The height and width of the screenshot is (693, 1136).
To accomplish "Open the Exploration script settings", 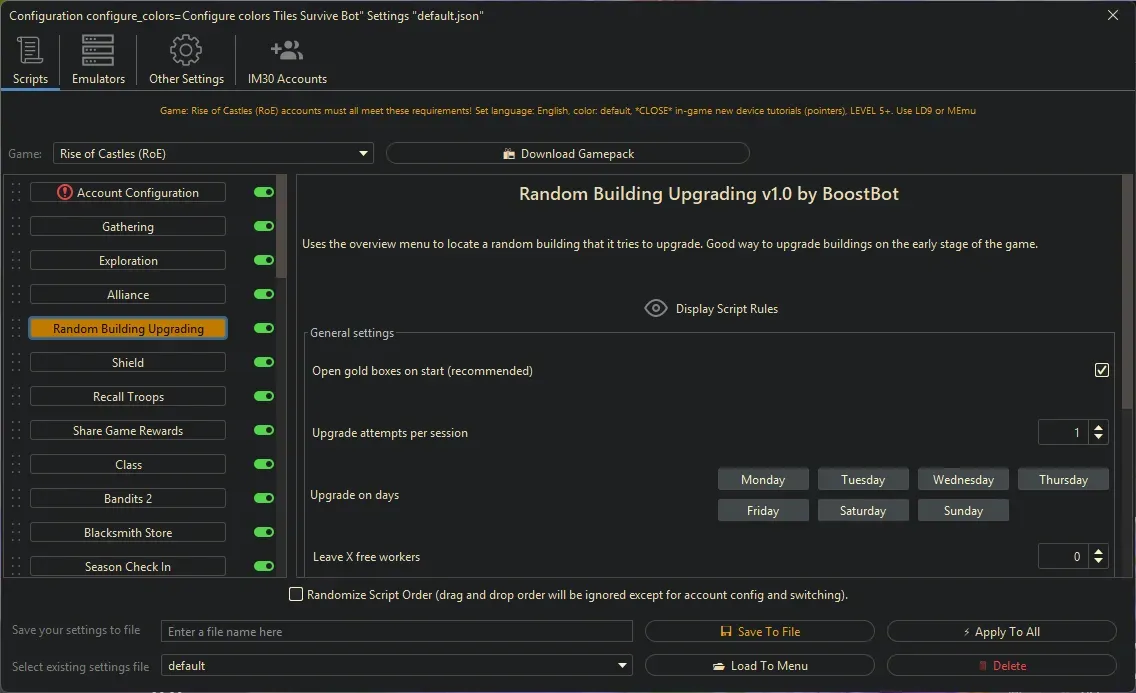I will [128, 260].
